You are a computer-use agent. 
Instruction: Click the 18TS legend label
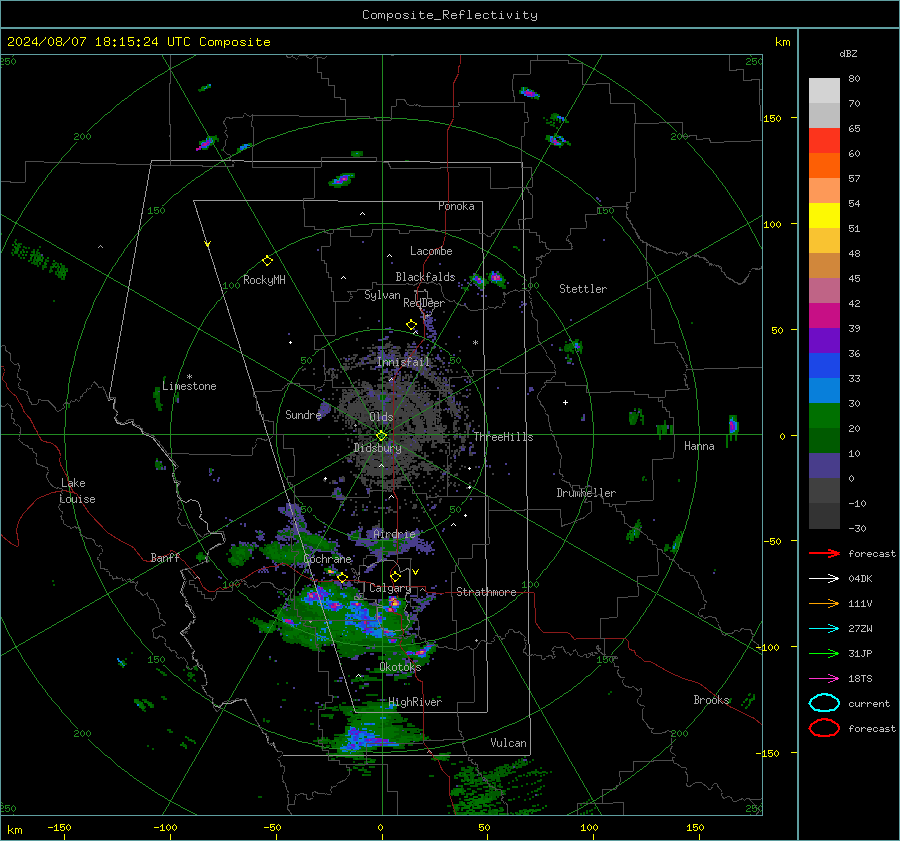tap(860, 679)
